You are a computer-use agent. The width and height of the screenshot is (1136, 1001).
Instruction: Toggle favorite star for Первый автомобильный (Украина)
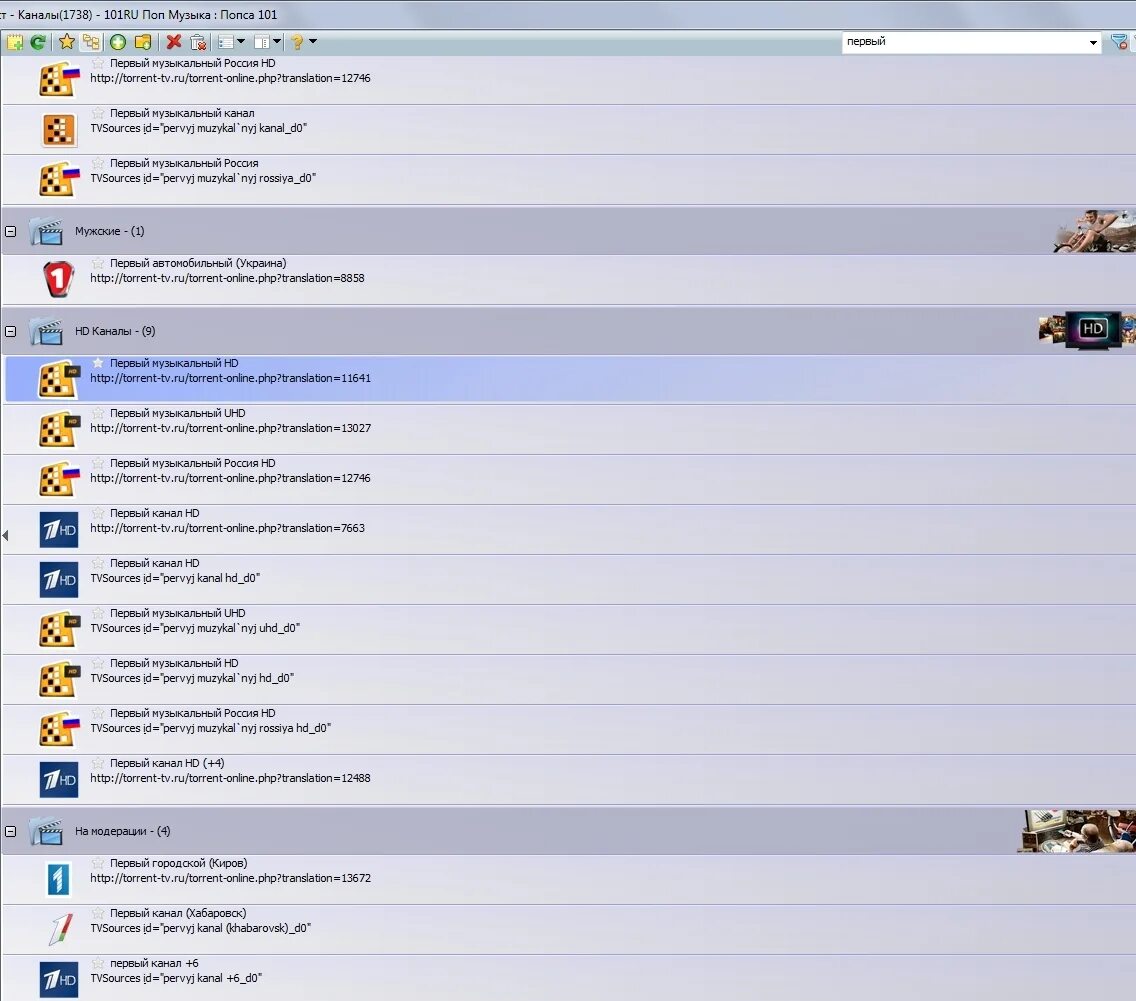[98, 263]
